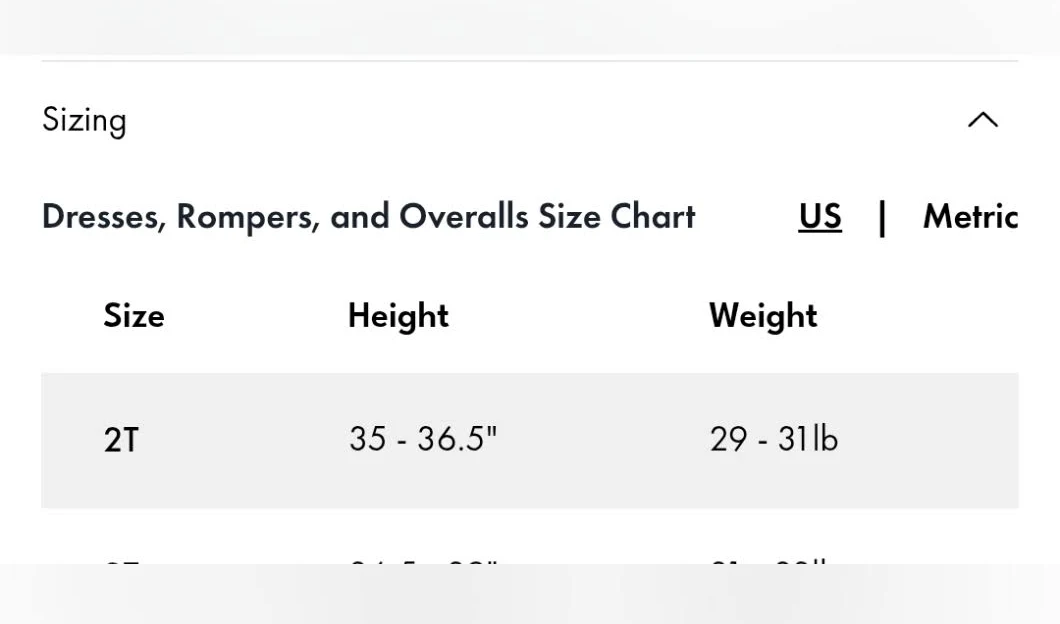Select the shaded 2T row's empty right end

pos(950,440)
